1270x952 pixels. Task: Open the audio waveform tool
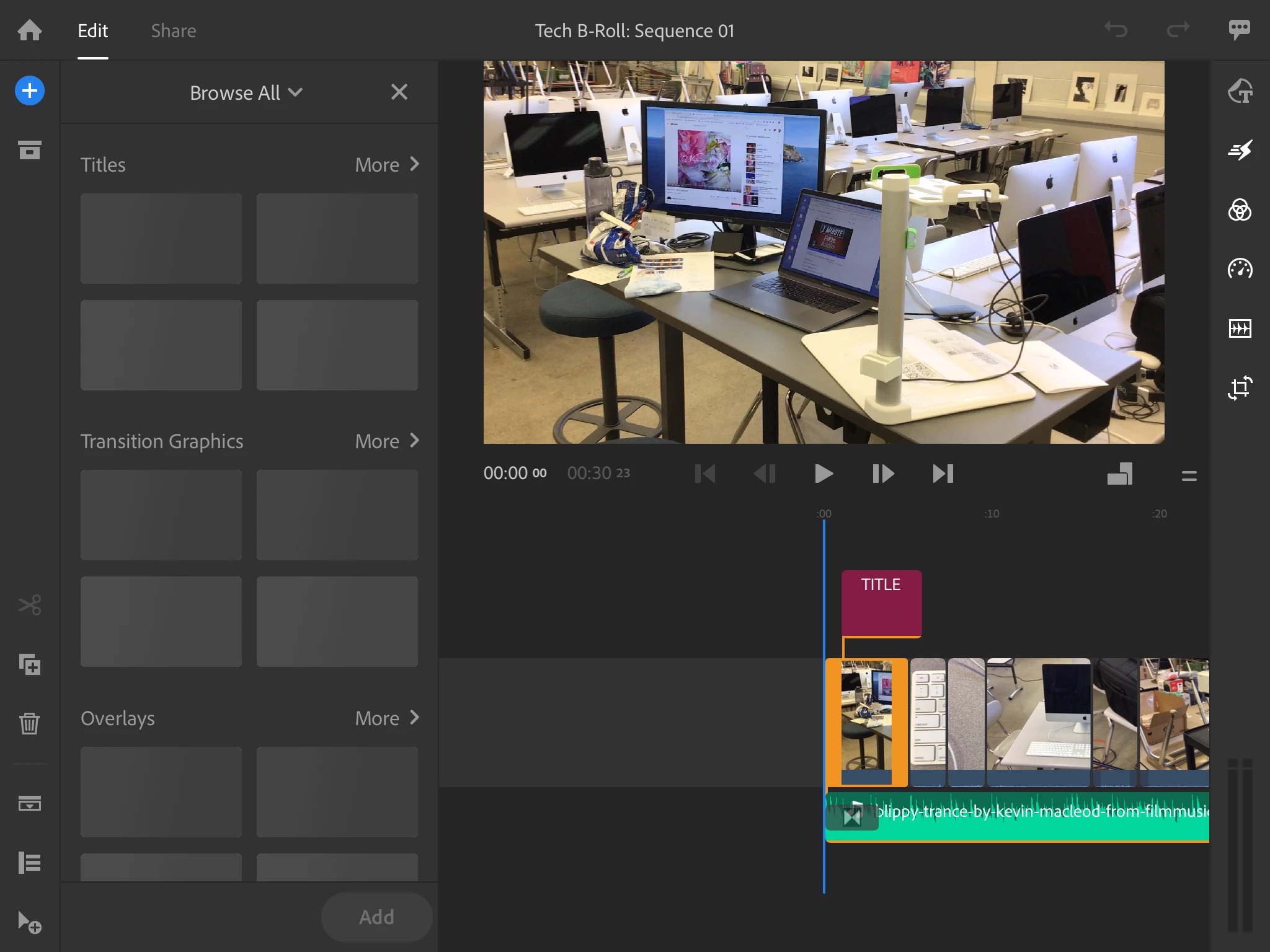point(1240,328)
